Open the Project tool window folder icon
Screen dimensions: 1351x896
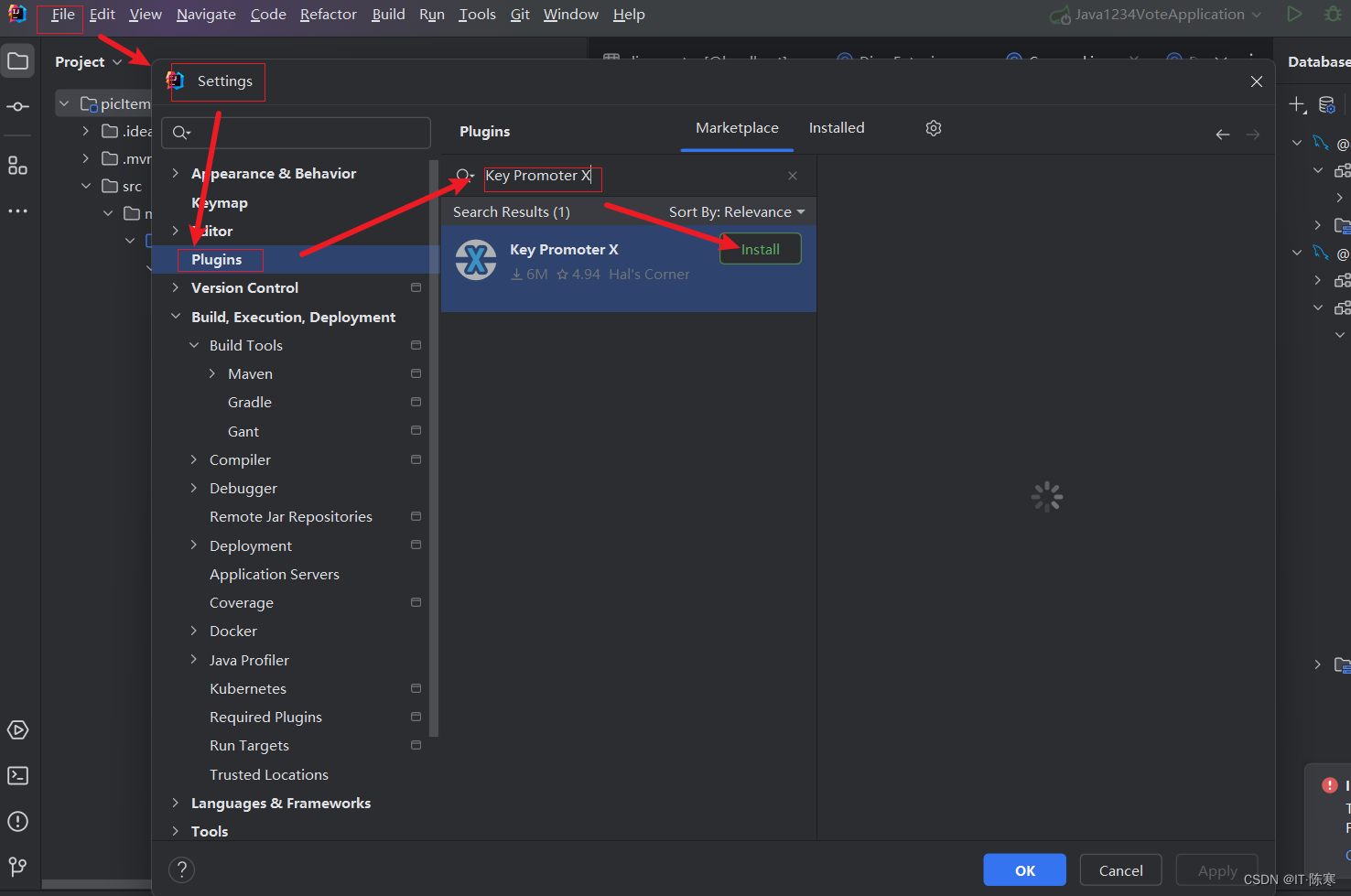click(x=17, y=61)
